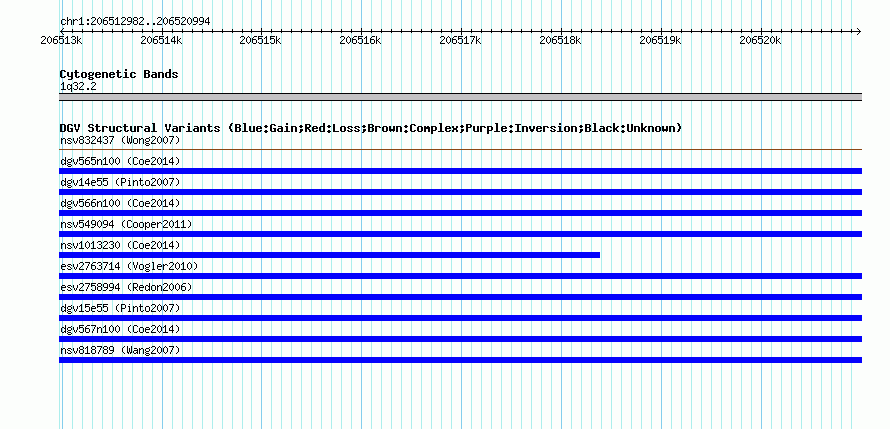This screenshot has width=890, height=429.
Task: Click the blue bar for nsv549094
Action: [x=460, y=234]
